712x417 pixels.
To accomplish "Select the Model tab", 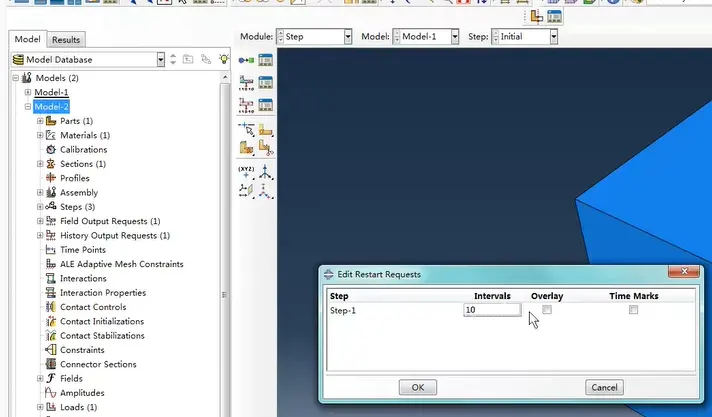I will (x=27, y=39).
